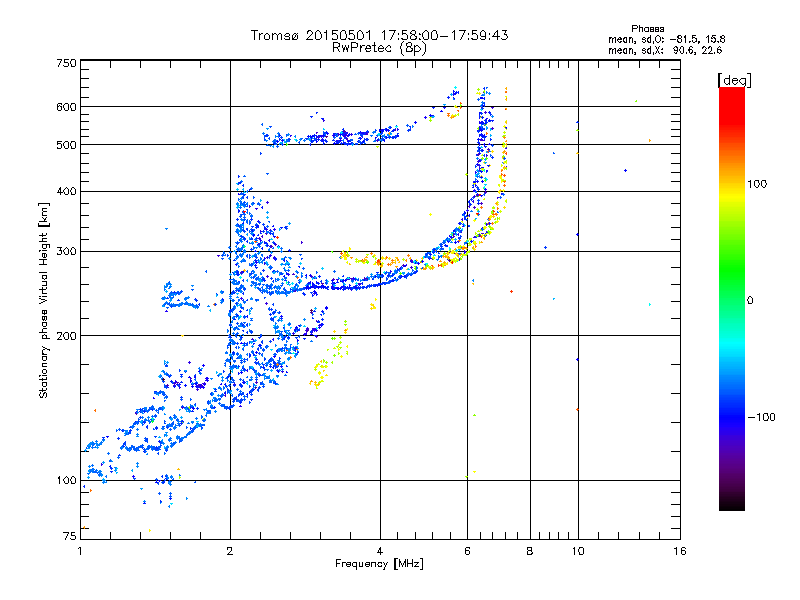Click the '[deg]' colorbar unit label

pyautogui.click(x=734, y=80)
